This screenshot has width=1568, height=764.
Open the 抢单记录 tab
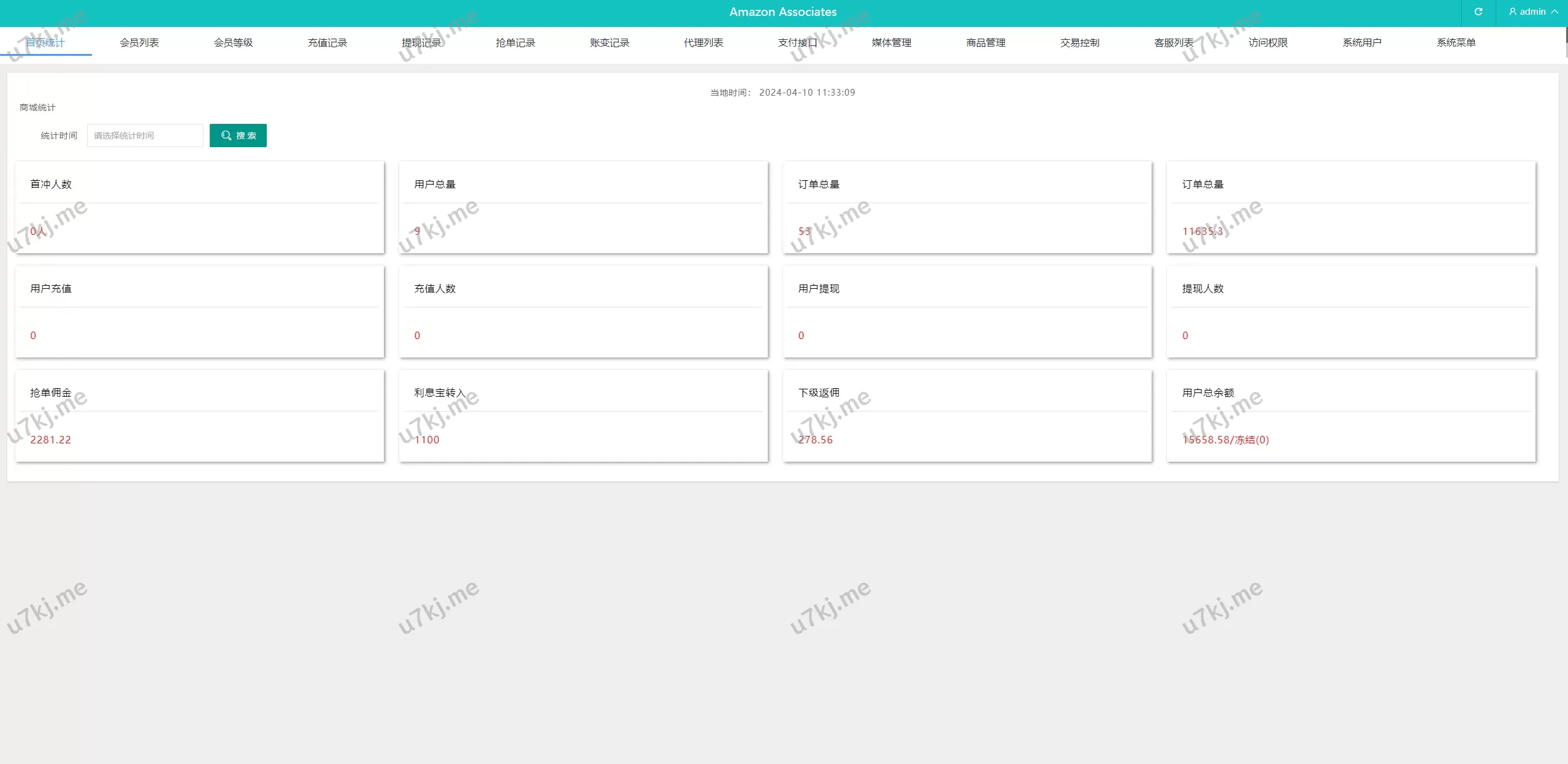[516, 42]
